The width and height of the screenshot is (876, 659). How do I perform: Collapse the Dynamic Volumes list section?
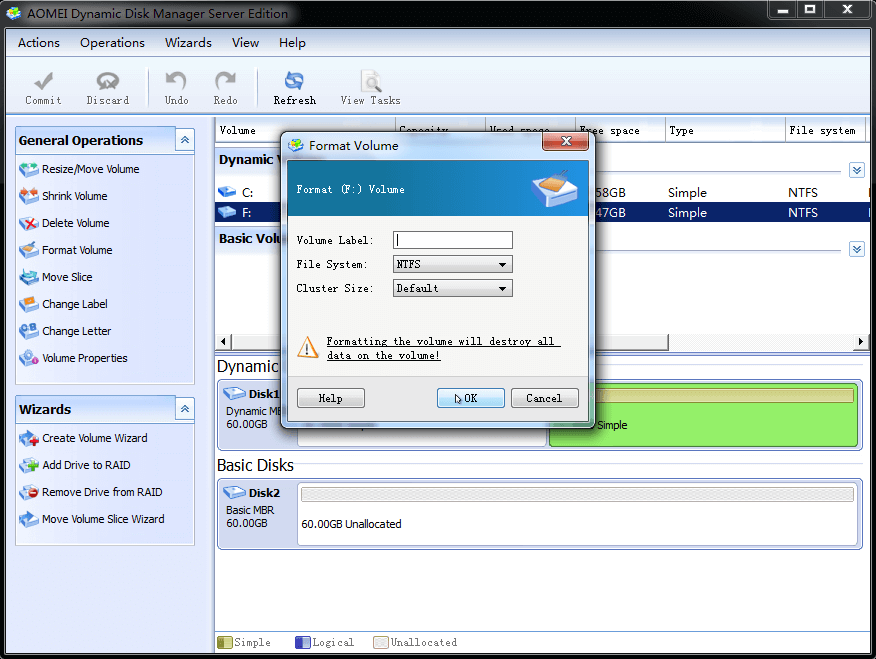coord(856,170)
